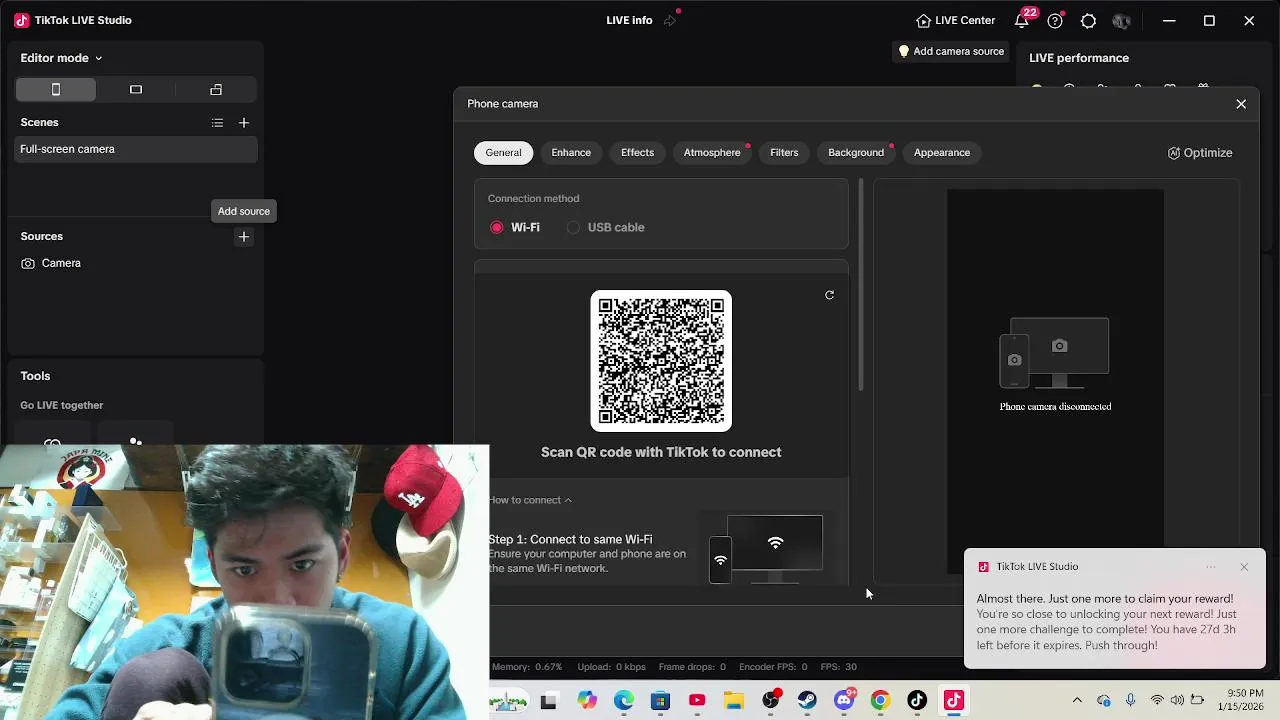Open the help question mark icon
Image resolution: width=1280 pixels, height=720 pixels.
(1055, 20)
